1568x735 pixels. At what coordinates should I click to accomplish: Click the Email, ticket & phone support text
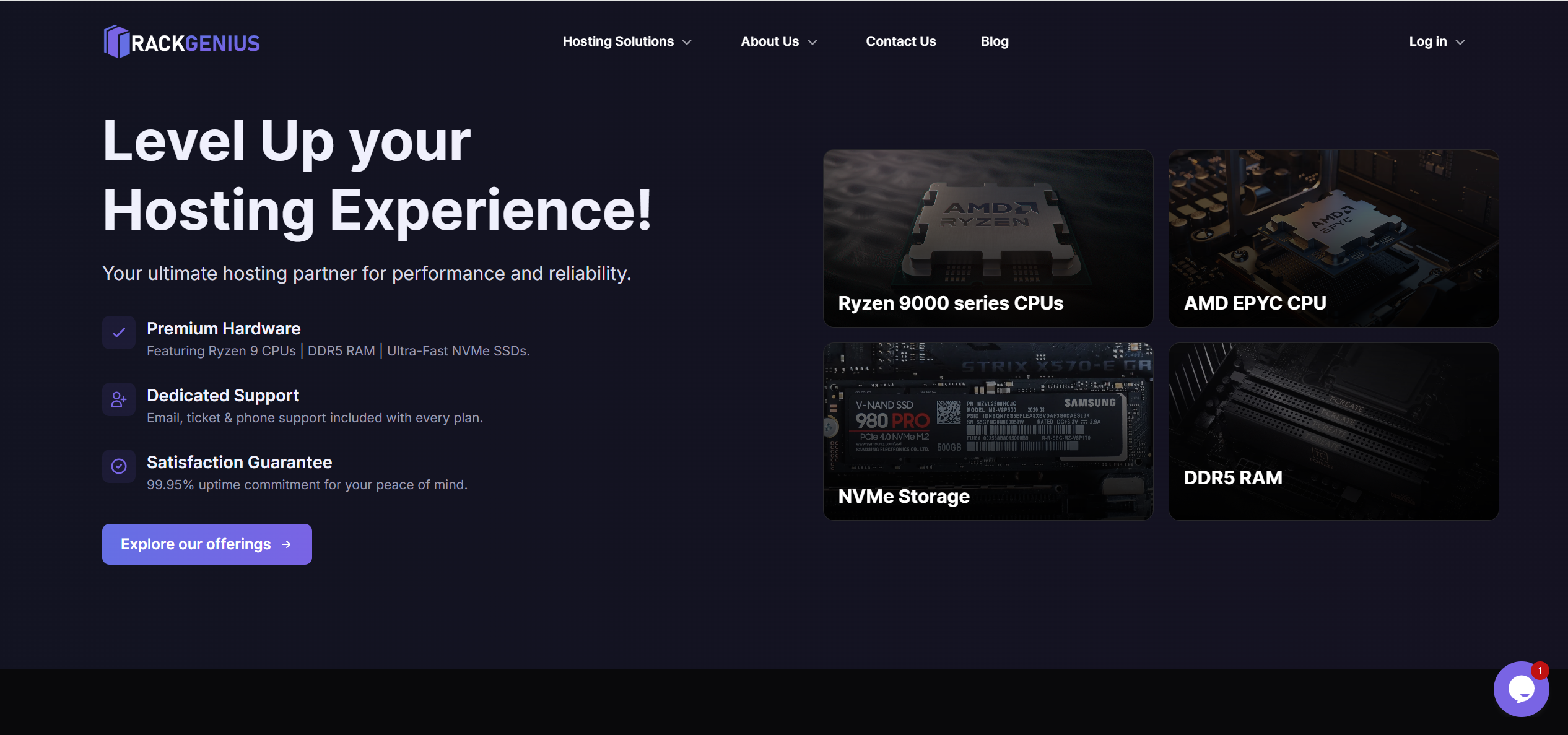315,418
